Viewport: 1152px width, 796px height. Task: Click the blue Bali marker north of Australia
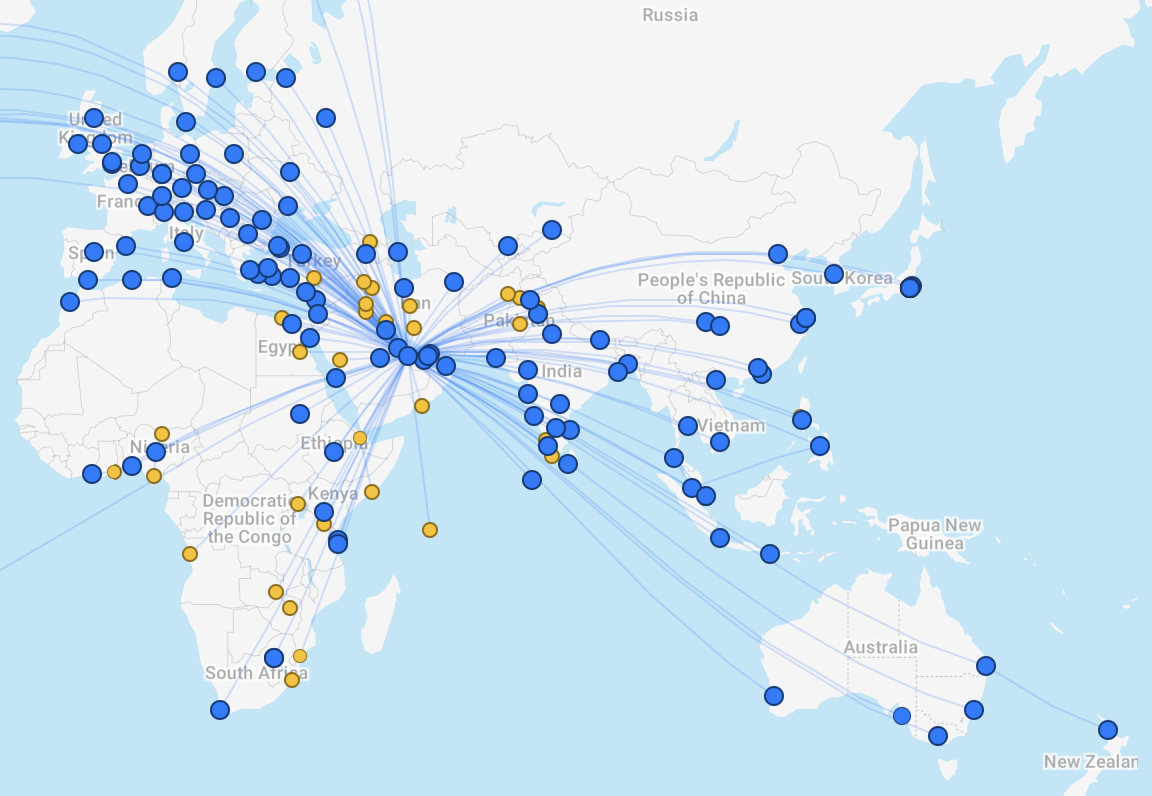[769, 553]
